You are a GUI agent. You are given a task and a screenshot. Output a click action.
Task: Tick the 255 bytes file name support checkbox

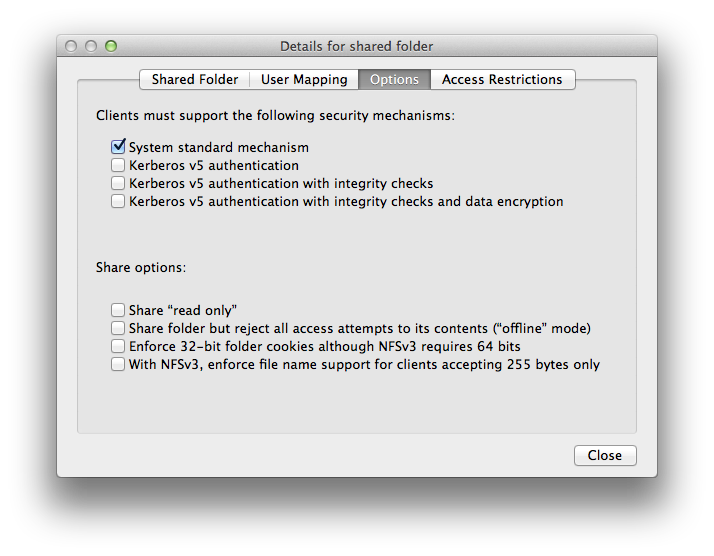[x=118, y=364]
